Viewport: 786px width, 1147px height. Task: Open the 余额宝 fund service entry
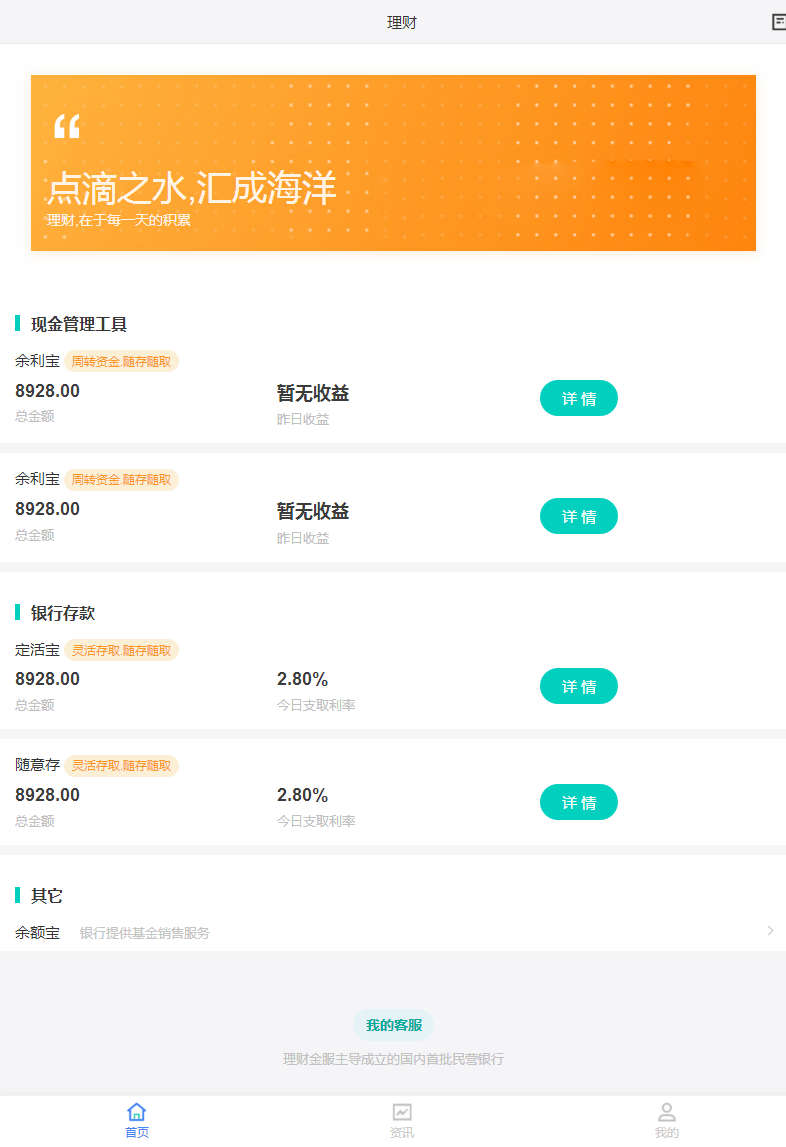(38, 933)
